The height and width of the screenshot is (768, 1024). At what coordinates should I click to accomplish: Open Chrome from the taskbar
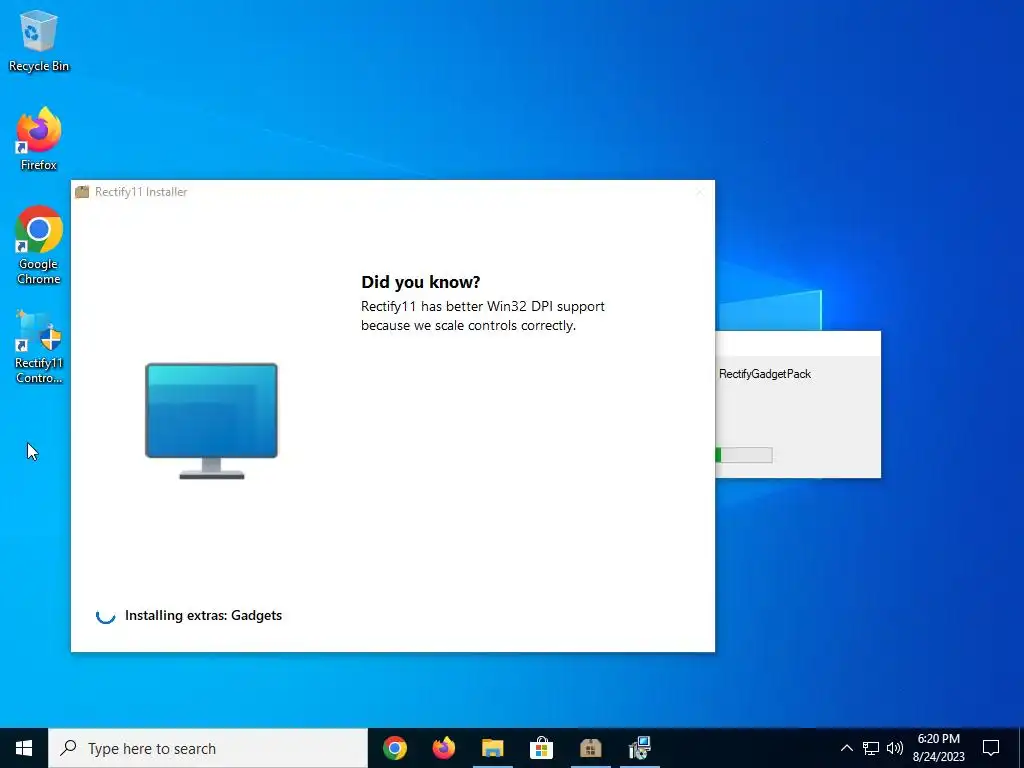[395, 748]
